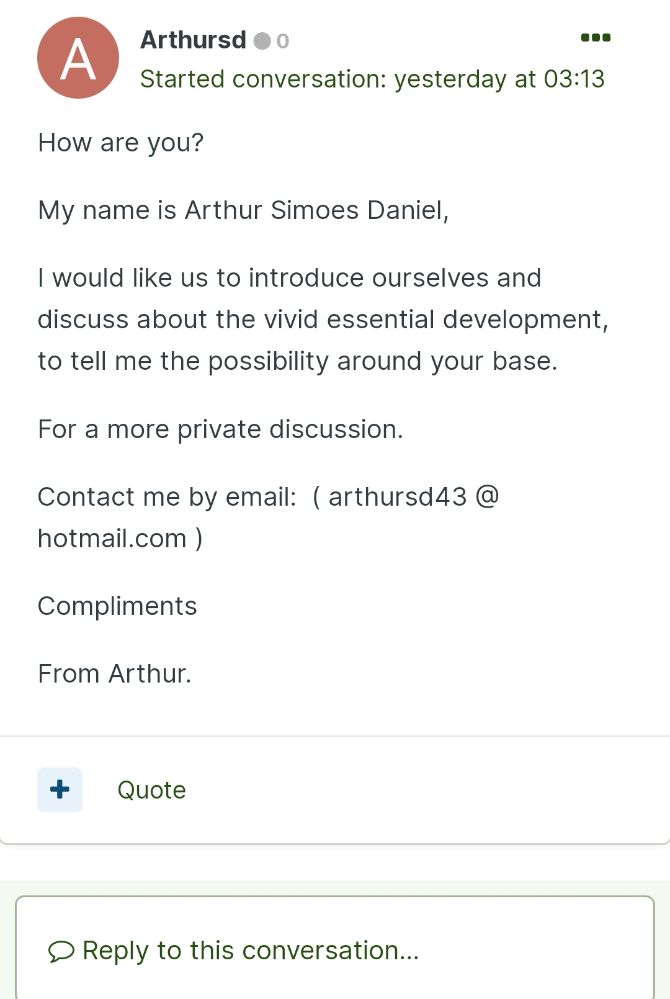Click the 'I would like us to introduce' line
This screenshot has width=670, height=999.
289,277
